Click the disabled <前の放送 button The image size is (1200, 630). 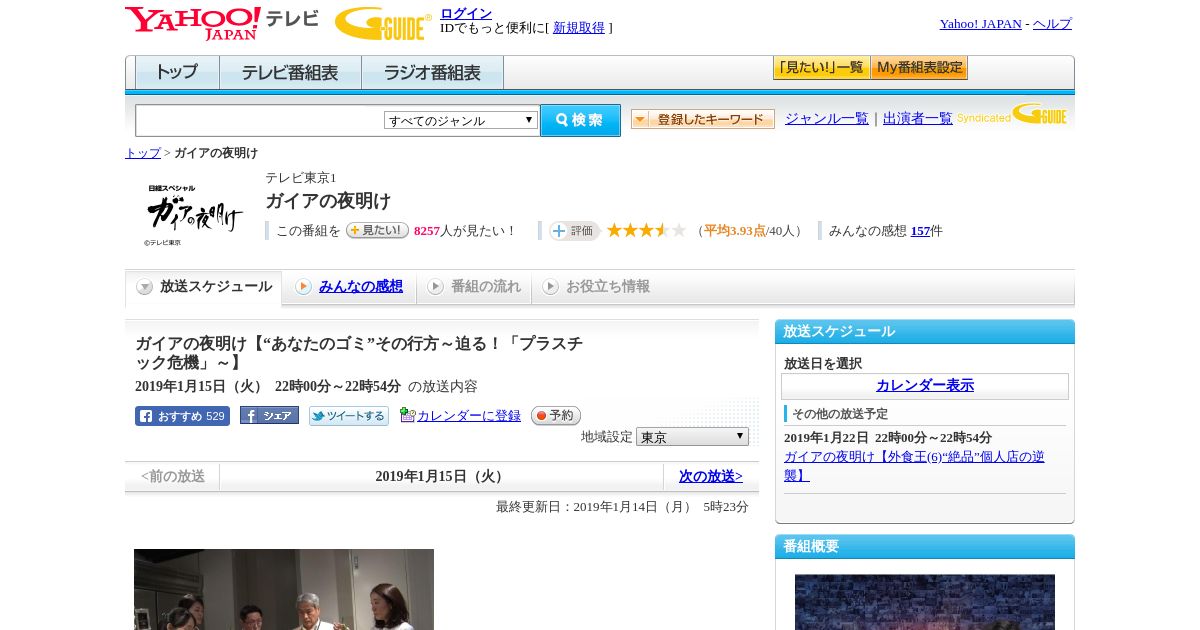(173, 477)
